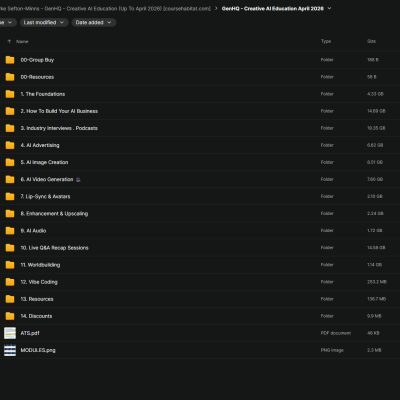Sort by the Name column header
Screen dimensions: 400x400
[x=22, y=41]
